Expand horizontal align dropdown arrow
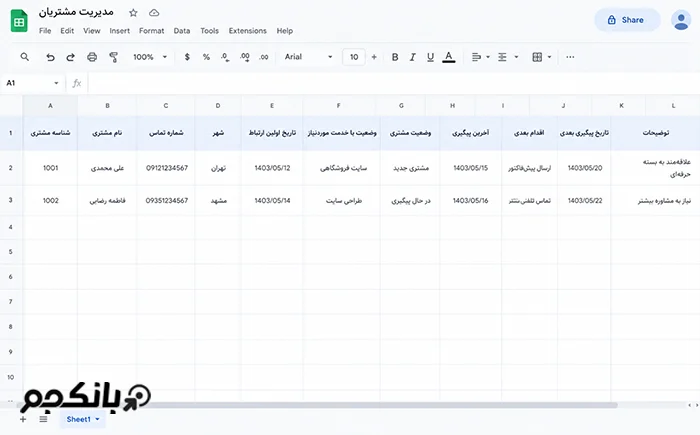Screen dimensions: 700x435 488,57
